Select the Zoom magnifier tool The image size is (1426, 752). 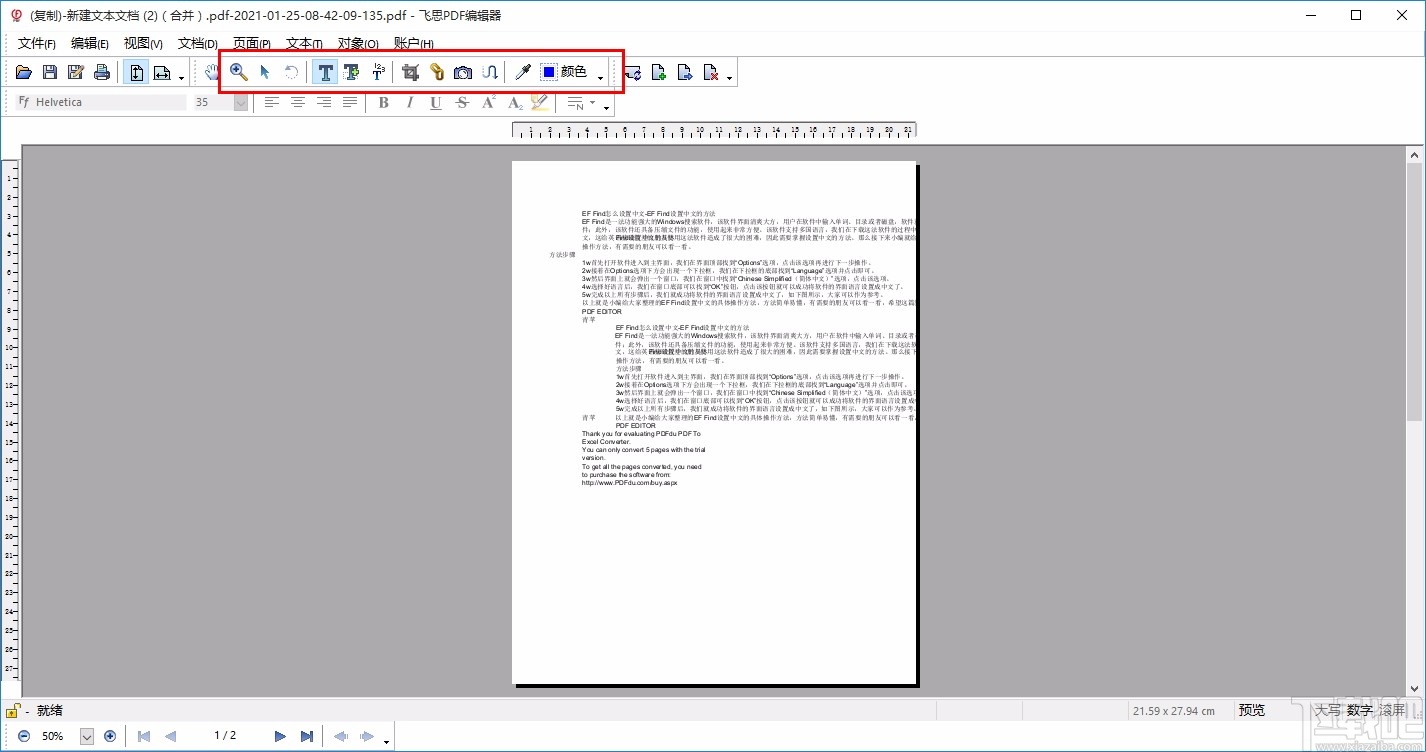click(239, 72)
